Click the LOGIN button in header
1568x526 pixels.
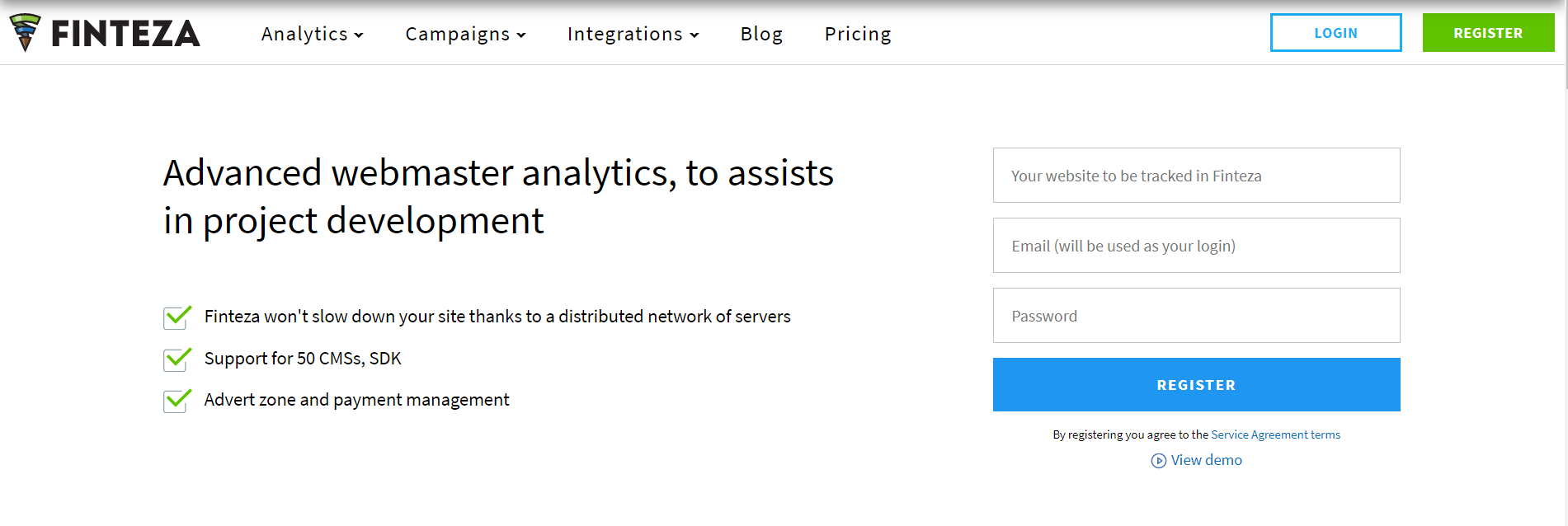click(x=1335, y=33)
